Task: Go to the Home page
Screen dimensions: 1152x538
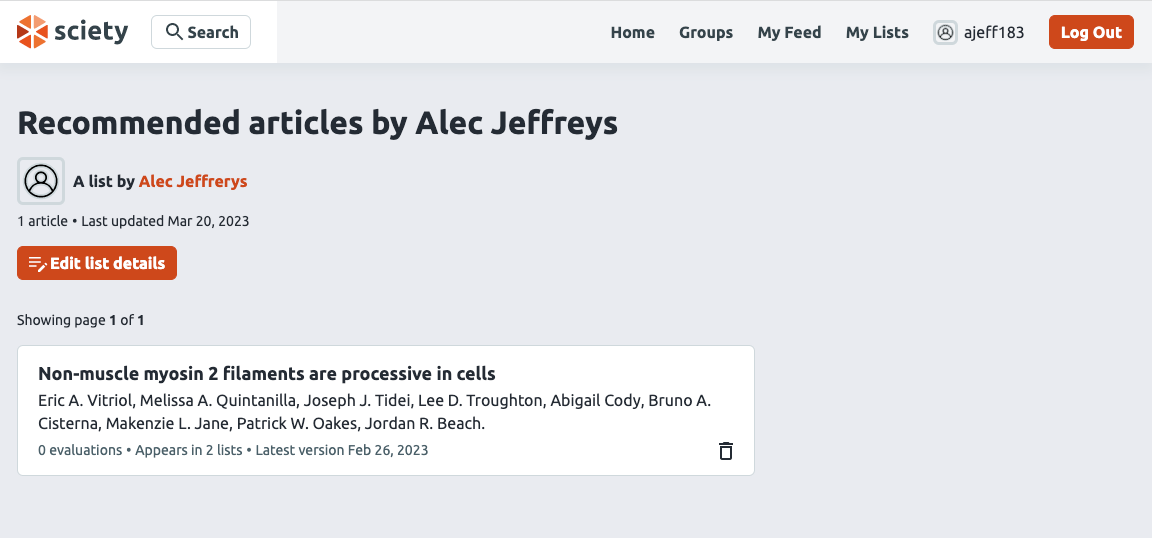Action: pyautogui.click(x=632, y=32)
